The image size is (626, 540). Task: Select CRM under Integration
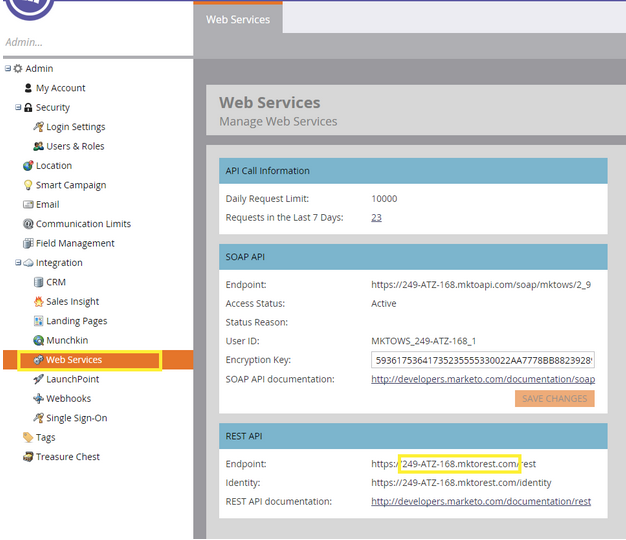56,282
